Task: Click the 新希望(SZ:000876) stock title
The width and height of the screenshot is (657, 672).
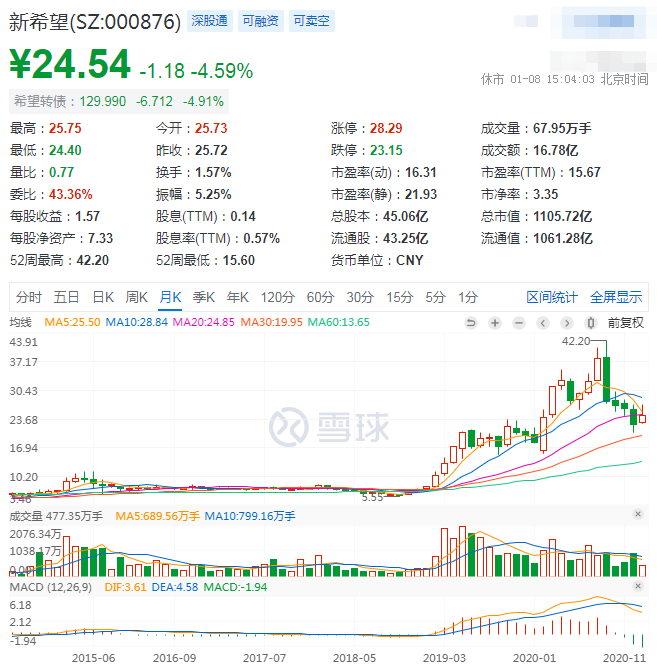Action: (x=95, y=22)
